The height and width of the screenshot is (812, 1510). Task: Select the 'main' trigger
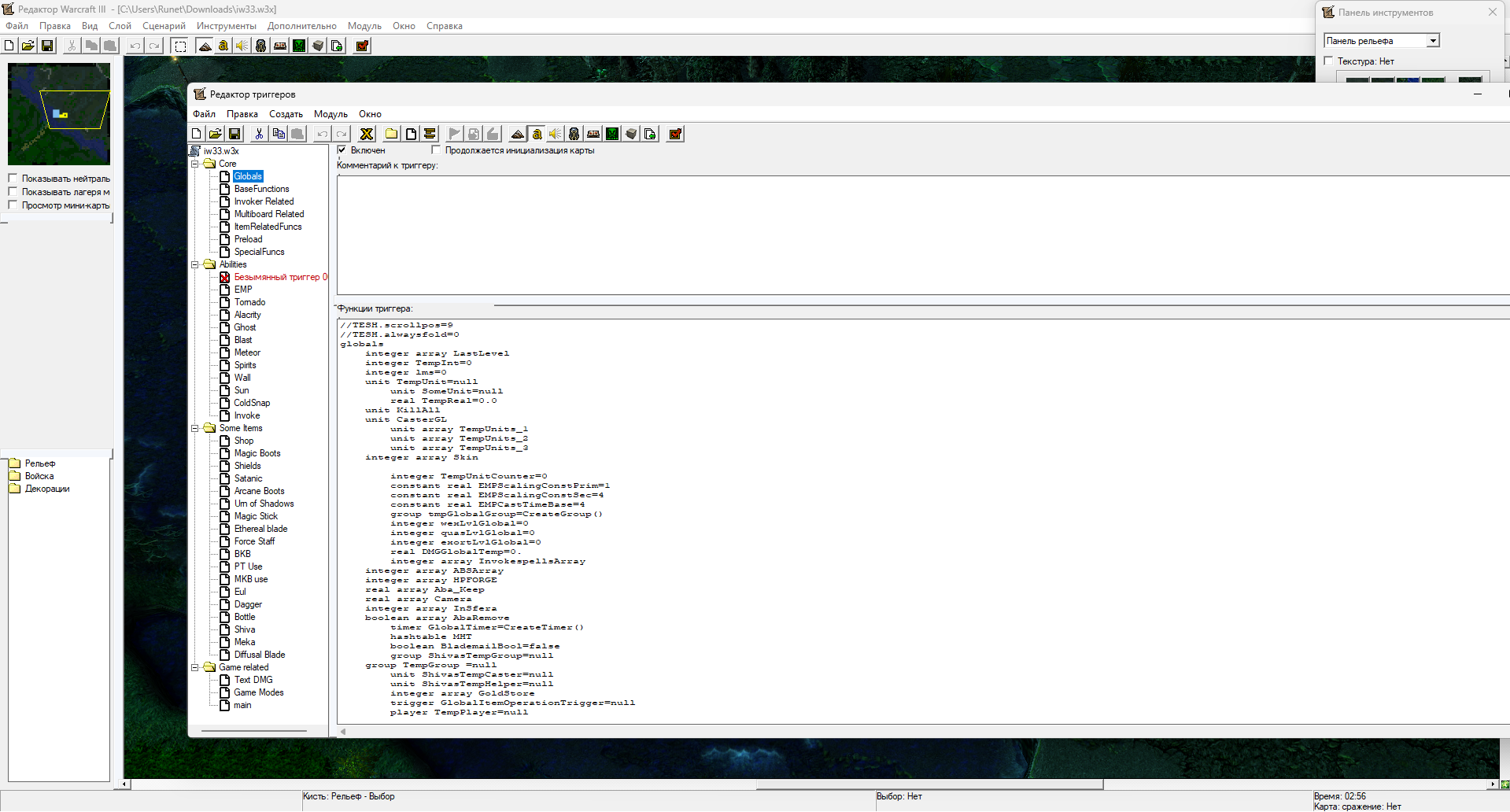(x=242, y=705)
